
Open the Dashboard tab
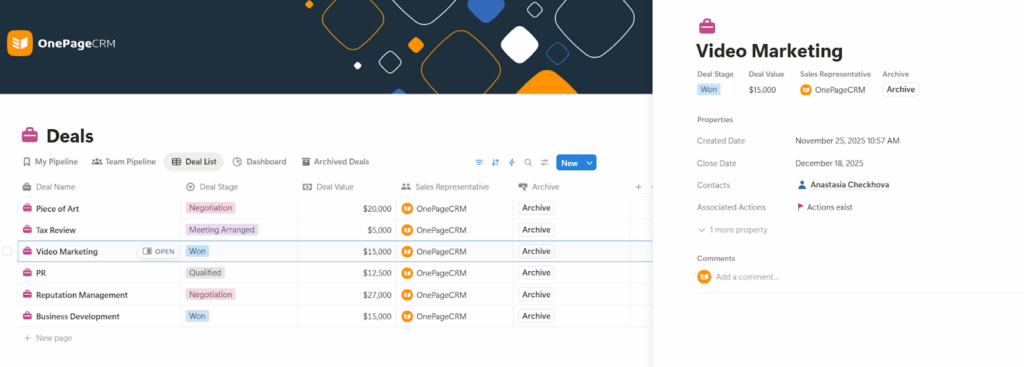[259, 162]
